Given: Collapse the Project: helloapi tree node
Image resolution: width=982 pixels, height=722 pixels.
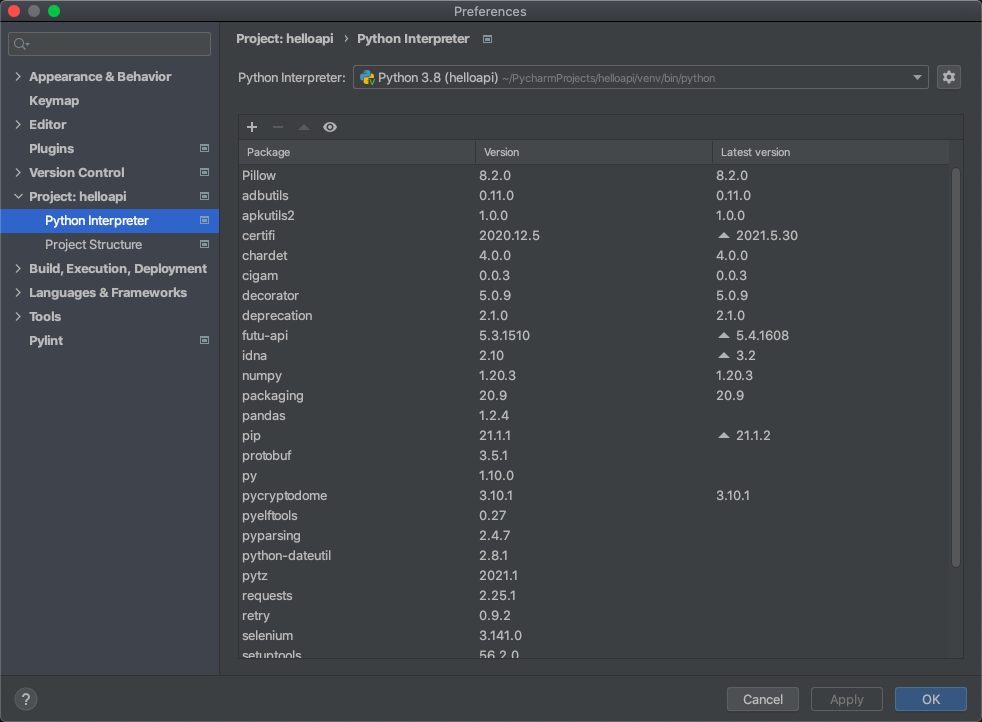Looking at the screenshot, I should (x=18, y=197).
